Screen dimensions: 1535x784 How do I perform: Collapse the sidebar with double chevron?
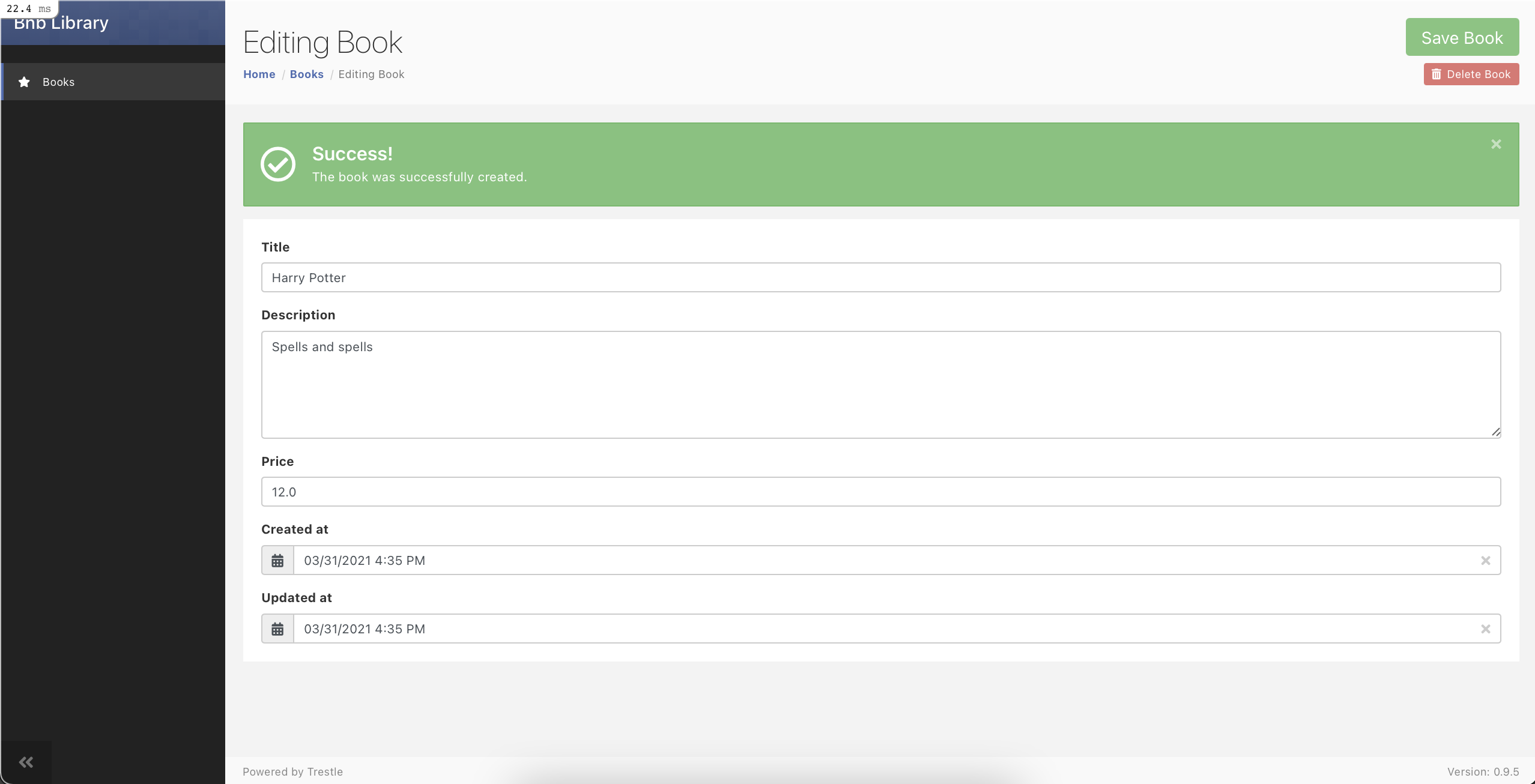(x=26, y=762)
